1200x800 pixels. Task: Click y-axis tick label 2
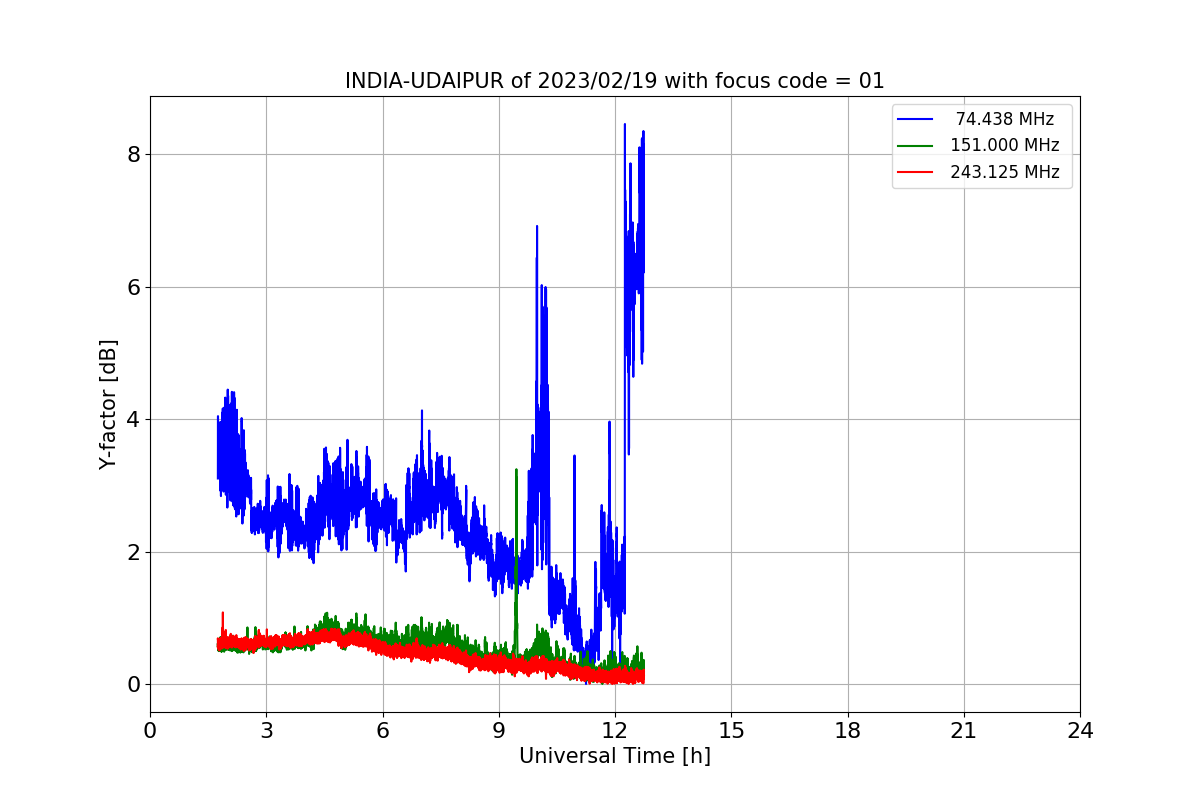[133, 552]
